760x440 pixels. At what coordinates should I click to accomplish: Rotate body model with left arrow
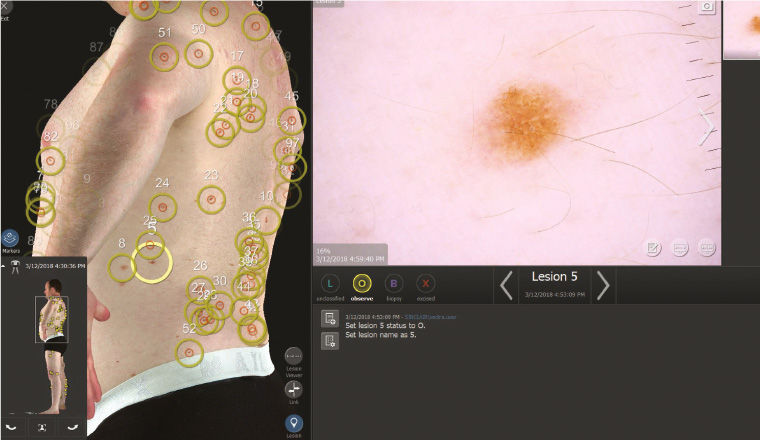[x=11, y=427]
